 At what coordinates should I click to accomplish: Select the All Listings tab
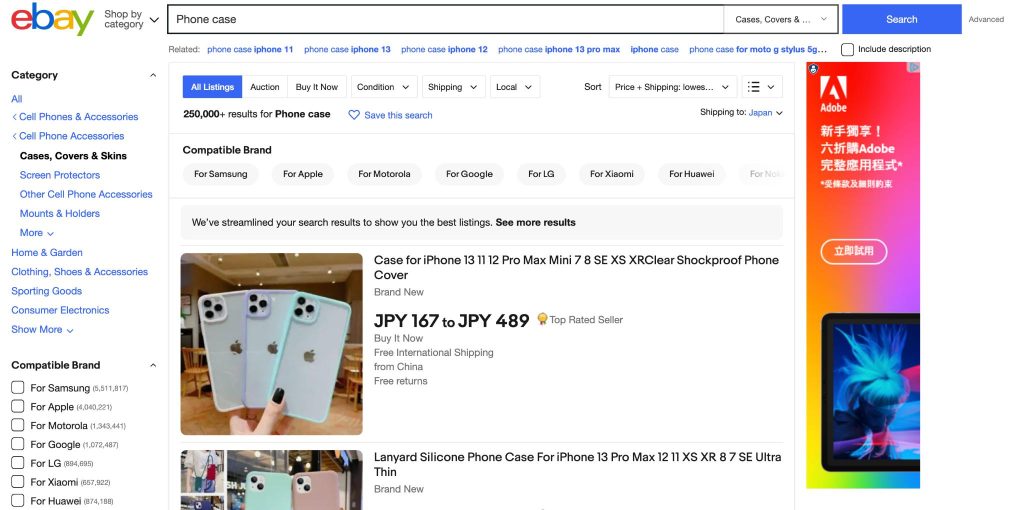click(x=212, y=87)
